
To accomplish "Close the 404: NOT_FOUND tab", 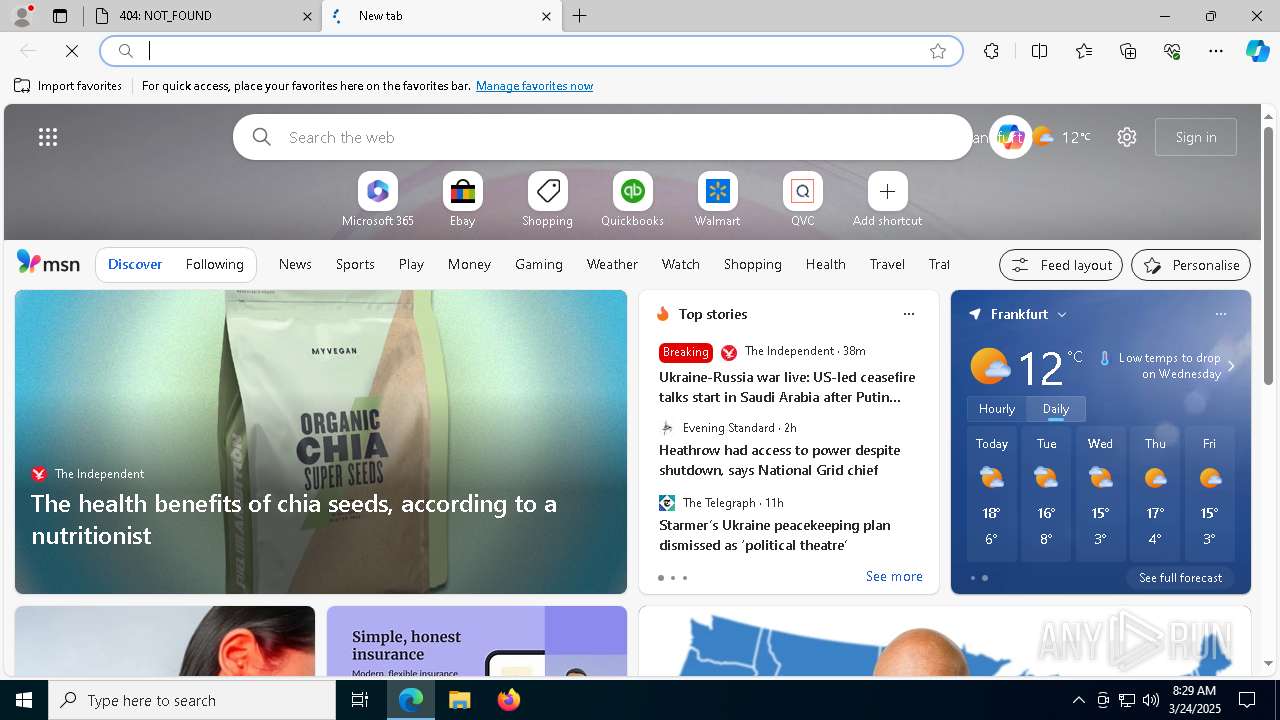I will 307,16.
